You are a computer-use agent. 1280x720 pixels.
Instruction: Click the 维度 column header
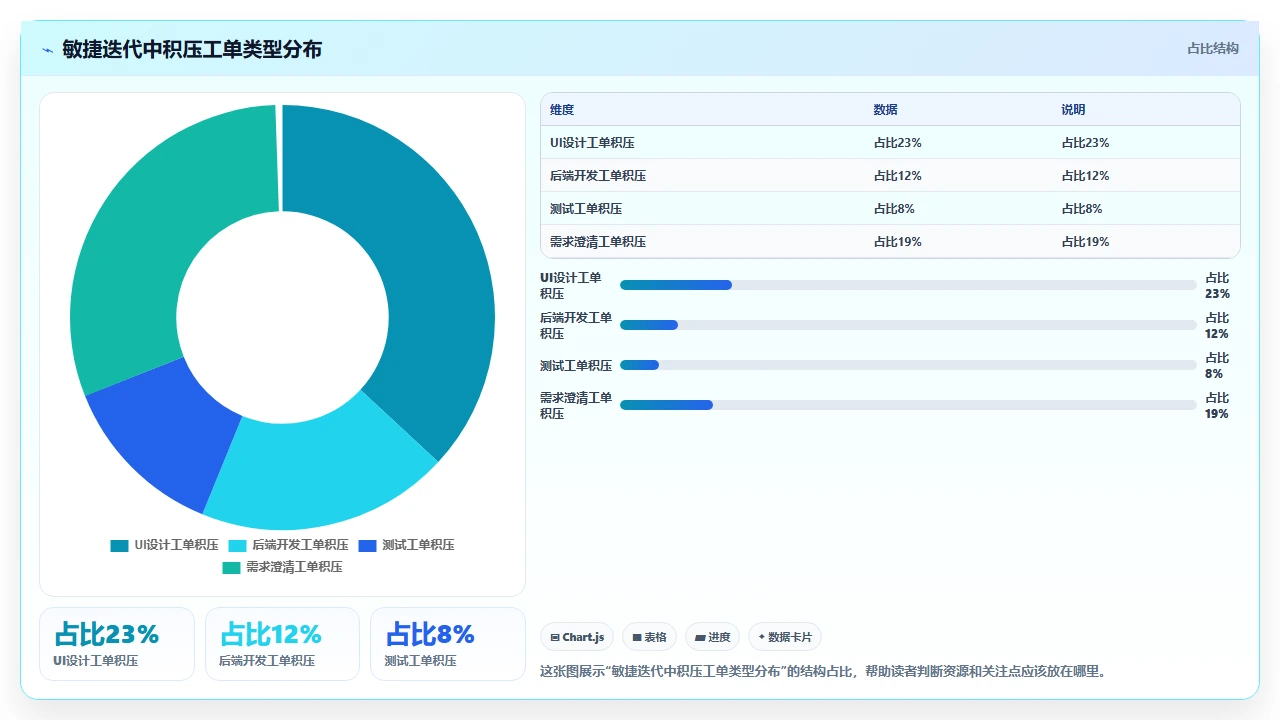tap(562, 110)
